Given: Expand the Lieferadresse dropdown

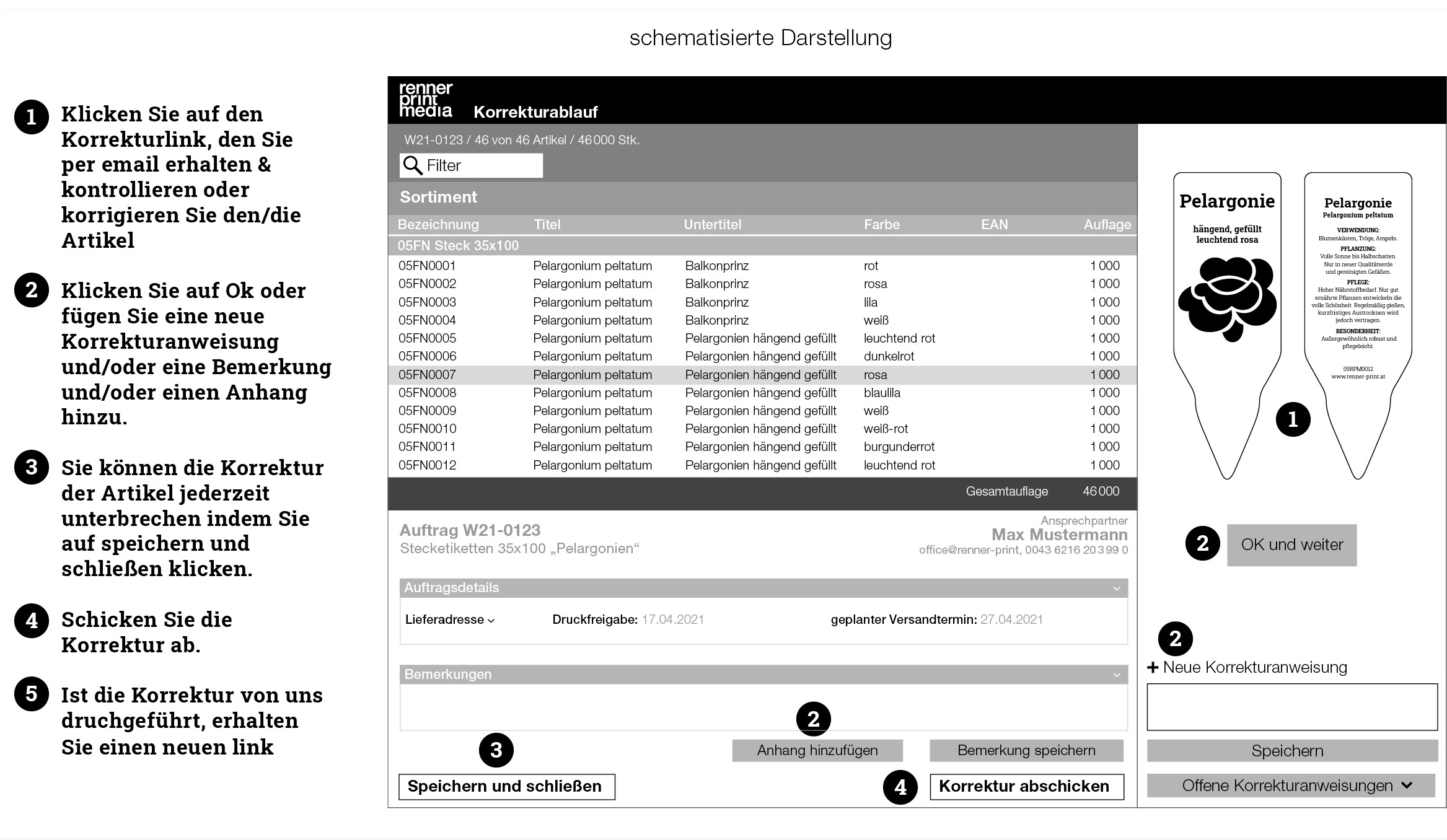Looking at the screenshot, I should [x=450, y=619].
